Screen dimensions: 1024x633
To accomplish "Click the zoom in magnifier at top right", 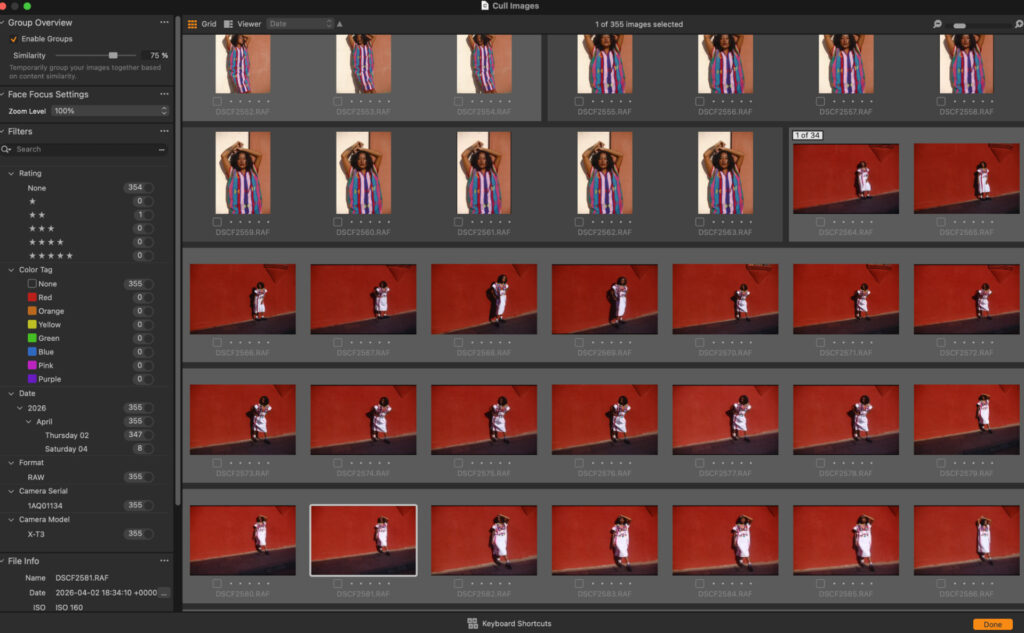I will pos(1016,23).
